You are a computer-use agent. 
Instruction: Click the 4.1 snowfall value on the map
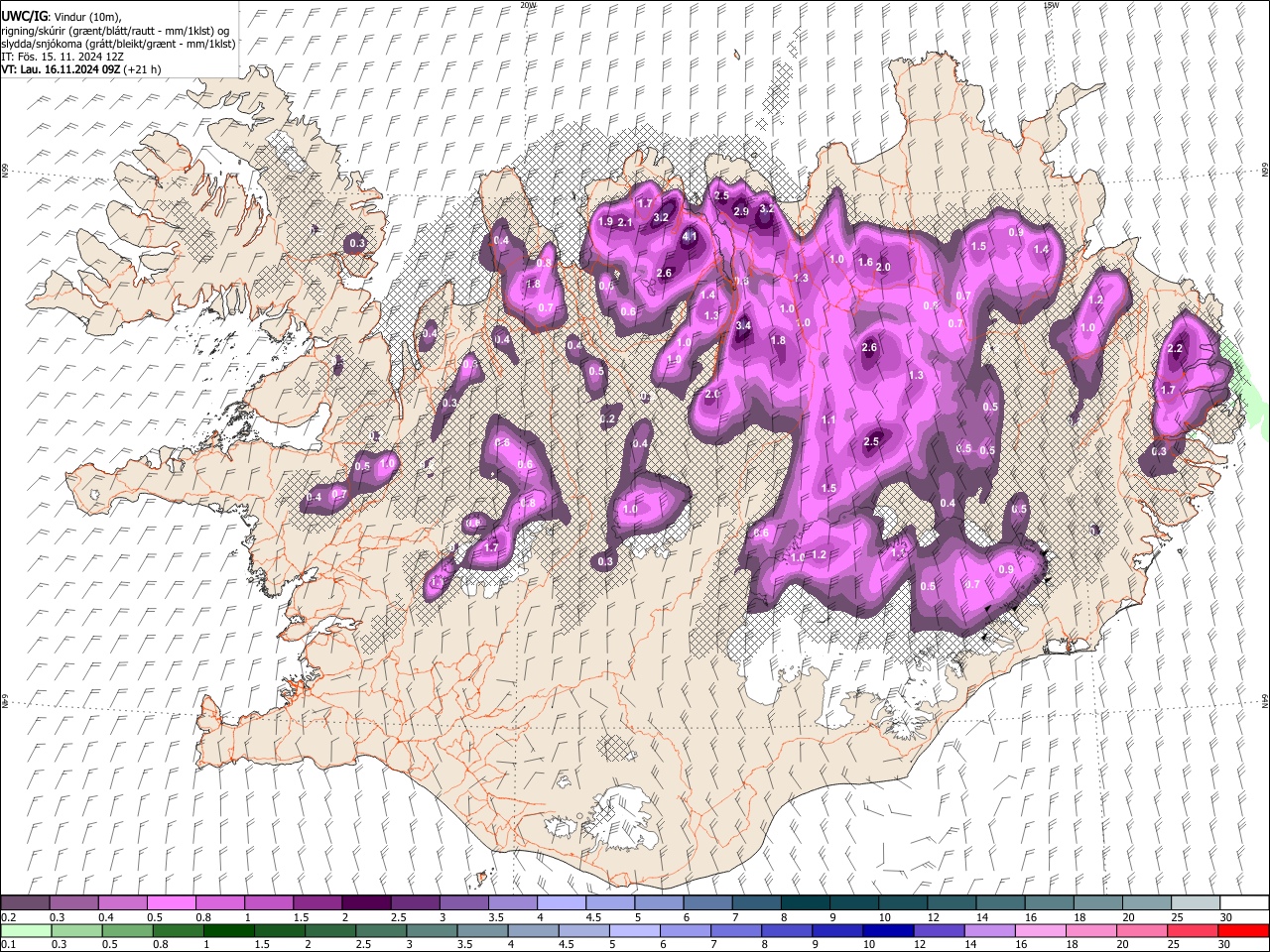point(690,237)
